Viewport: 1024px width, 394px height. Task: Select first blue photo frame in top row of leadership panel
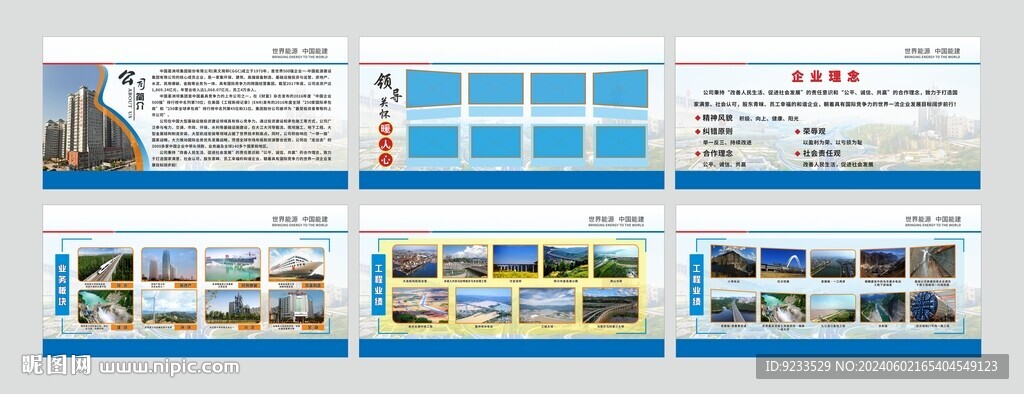click(433, 88)
